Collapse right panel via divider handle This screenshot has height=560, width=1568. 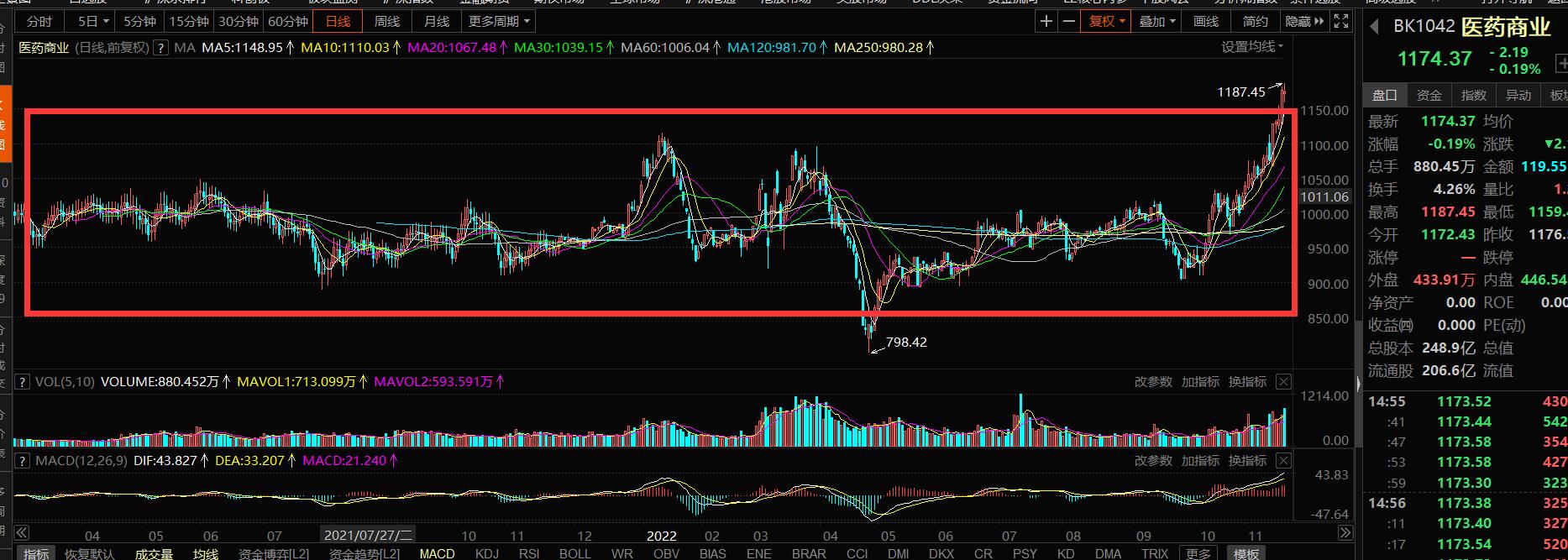1358,385
